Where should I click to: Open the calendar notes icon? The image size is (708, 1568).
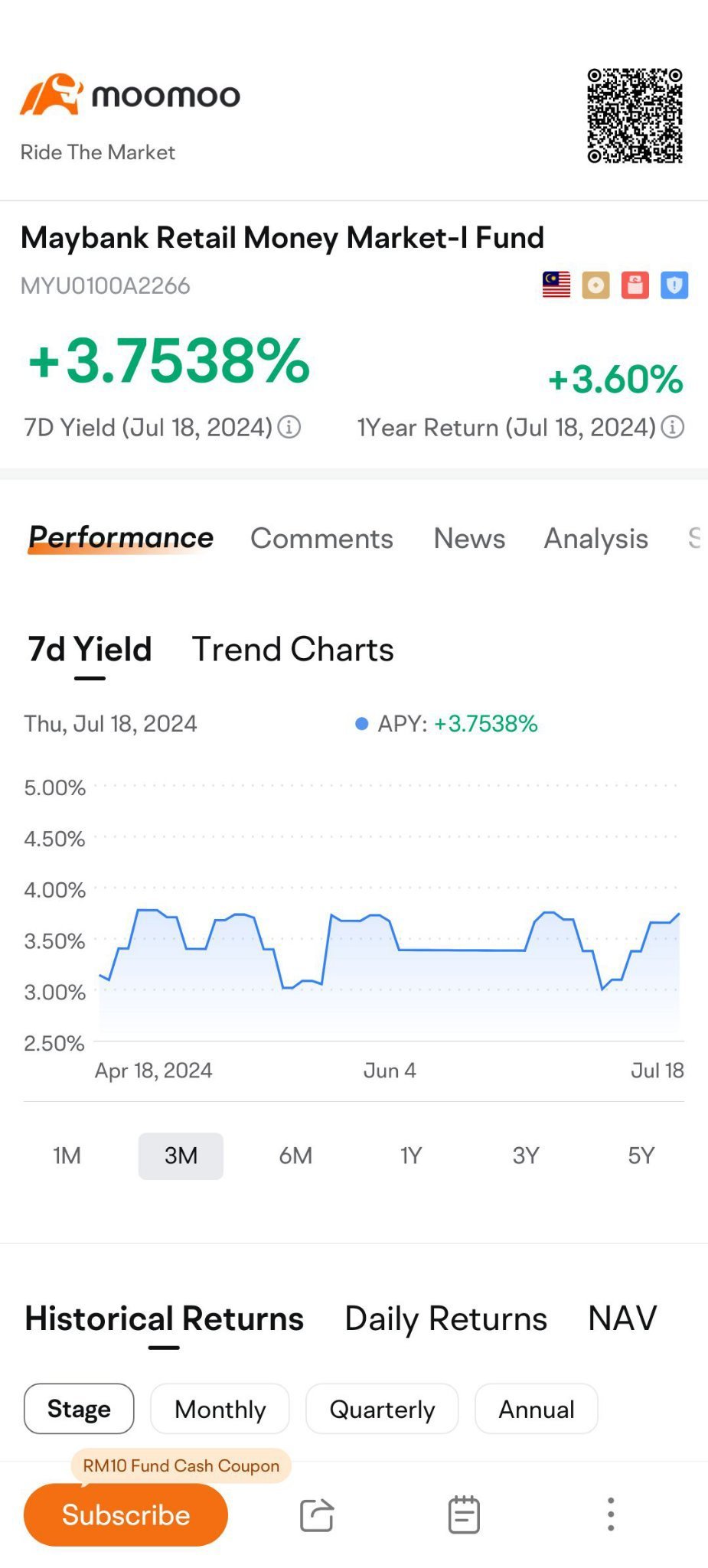click(x=463, y=1514)
